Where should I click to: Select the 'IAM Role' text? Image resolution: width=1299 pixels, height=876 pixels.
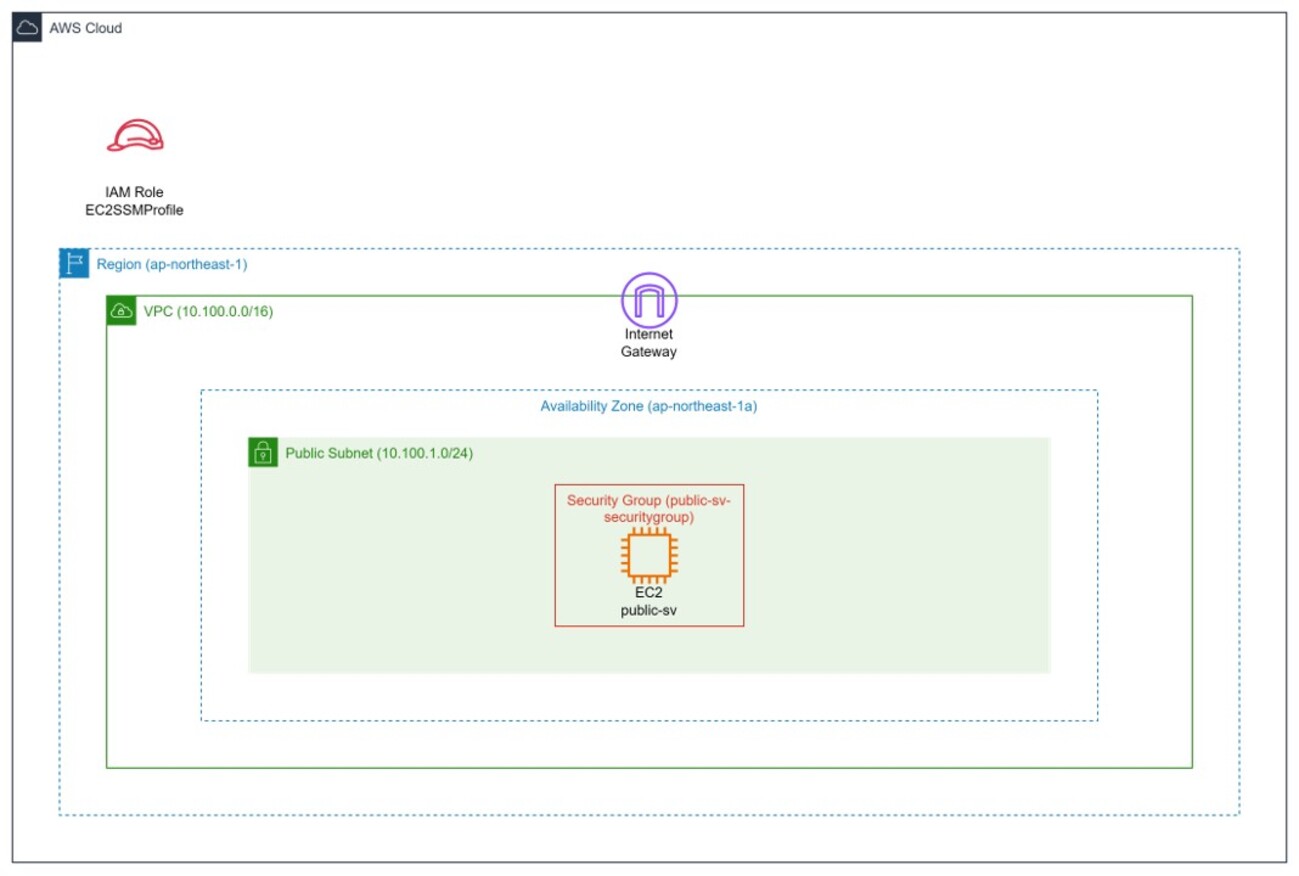(135, 192)
